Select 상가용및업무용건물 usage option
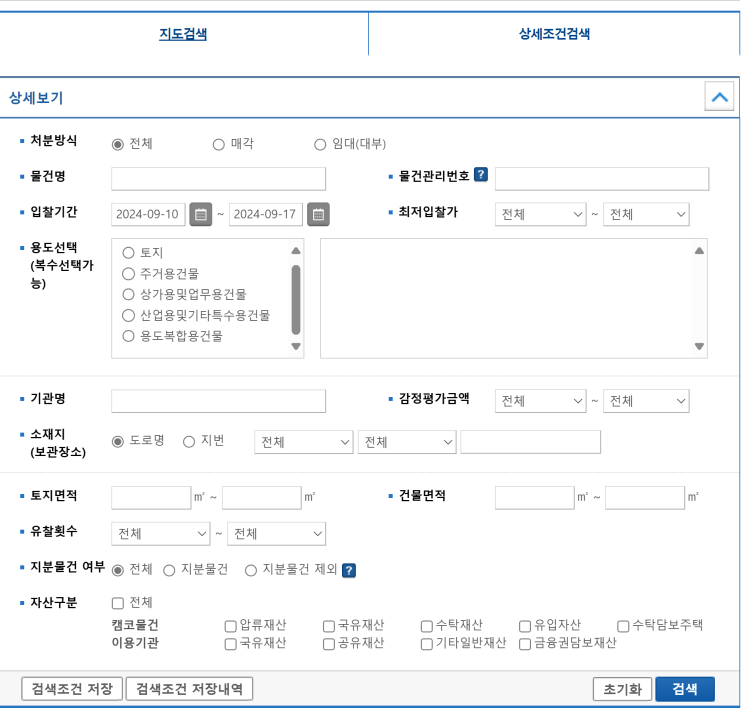 point(128,294)
